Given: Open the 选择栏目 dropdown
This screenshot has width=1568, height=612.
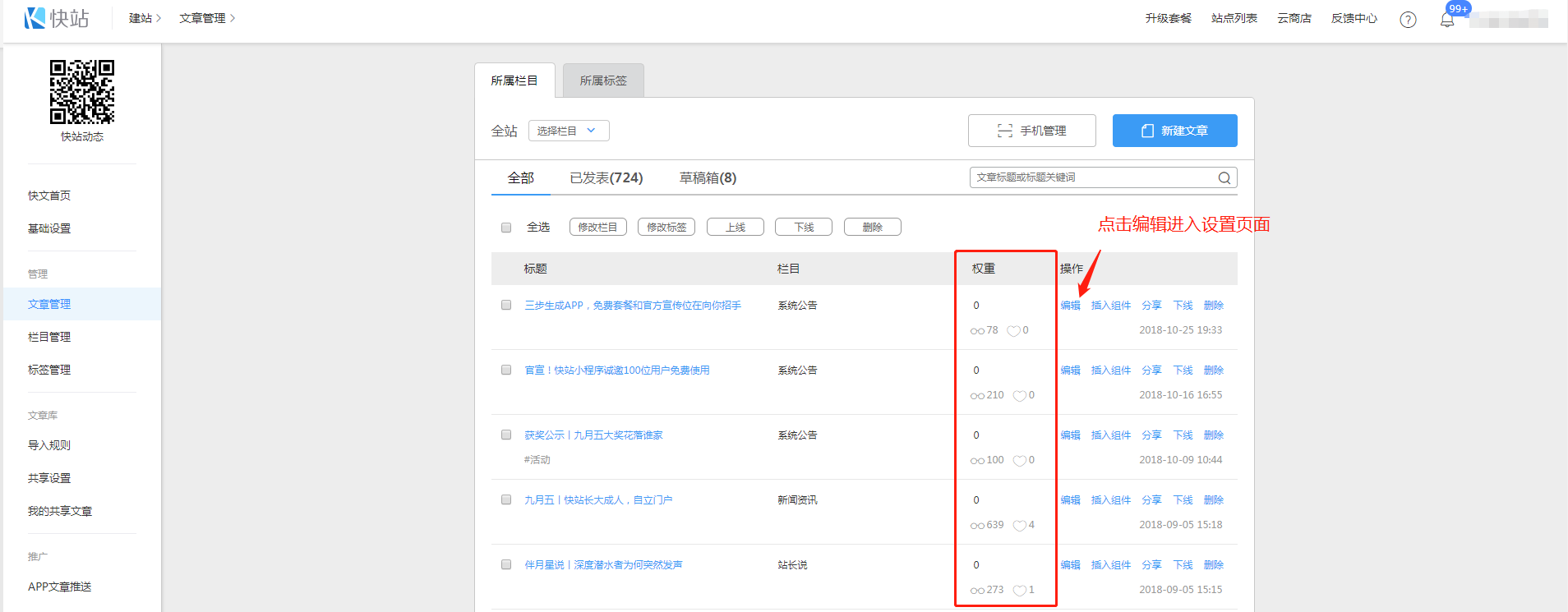Looking at the screenshot, I should (568, 131).
